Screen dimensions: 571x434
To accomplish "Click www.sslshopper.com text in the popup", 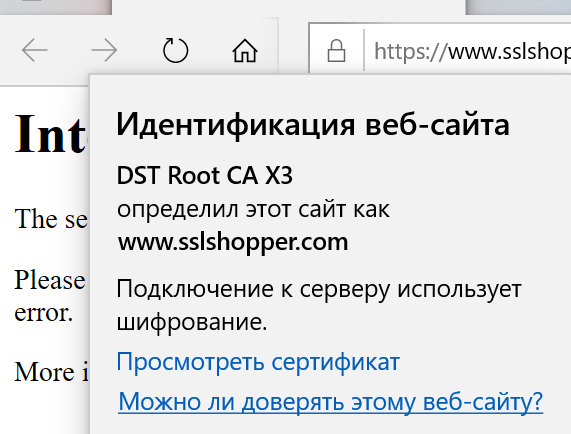I will [233, 242].
